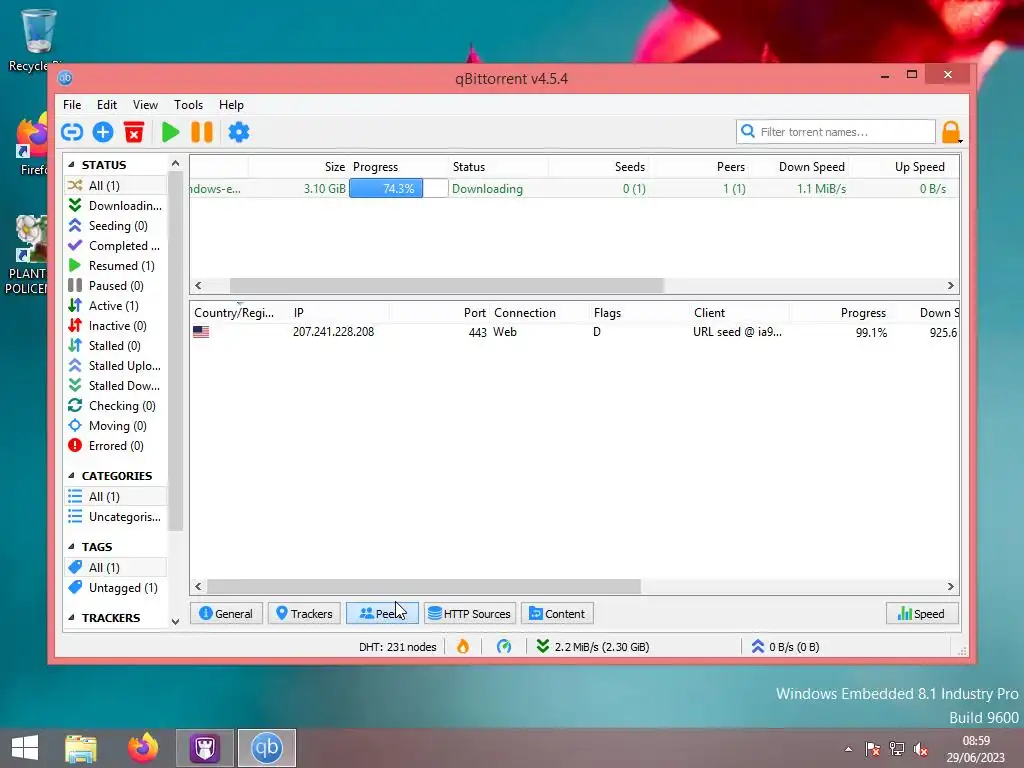Viewport: 1024px width, 768px height.
Task: Open Options via the blue gear icon
Action: point(239,133)
